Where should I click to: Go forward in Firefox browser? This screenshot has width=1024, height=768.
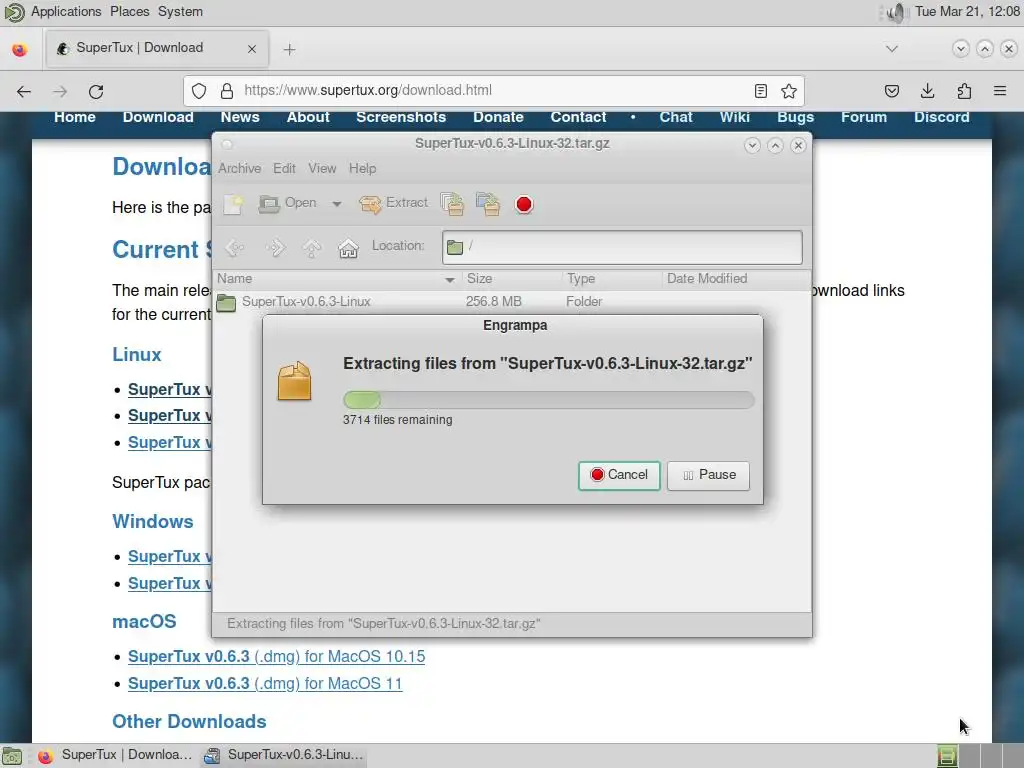click(x=60, y=91)
